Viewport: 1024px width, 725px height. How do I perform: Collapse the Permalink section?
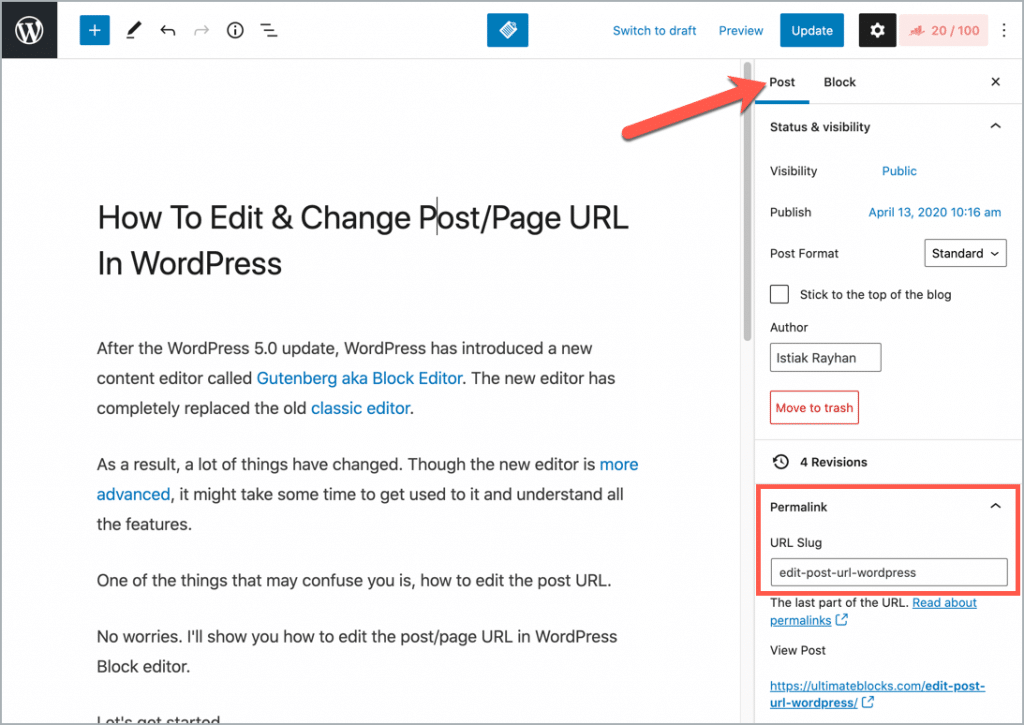click(x=995, y=506)
